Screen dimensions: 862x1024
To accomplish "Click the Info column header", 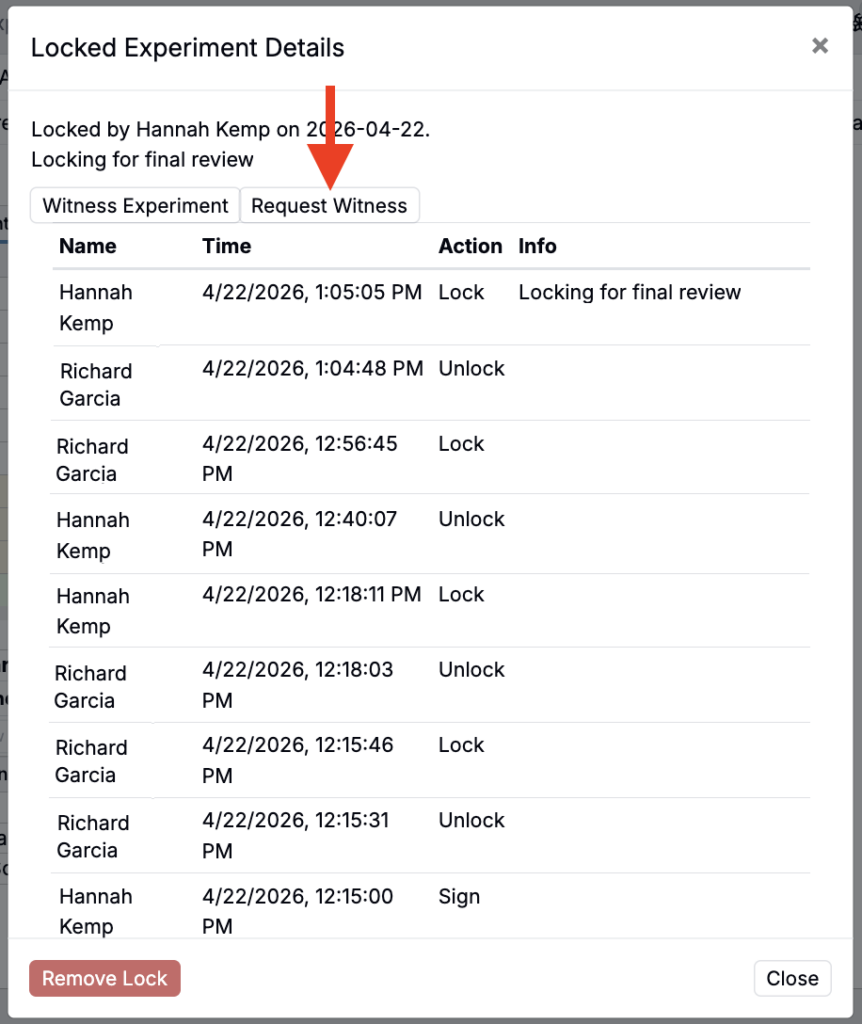I will 537,246.
